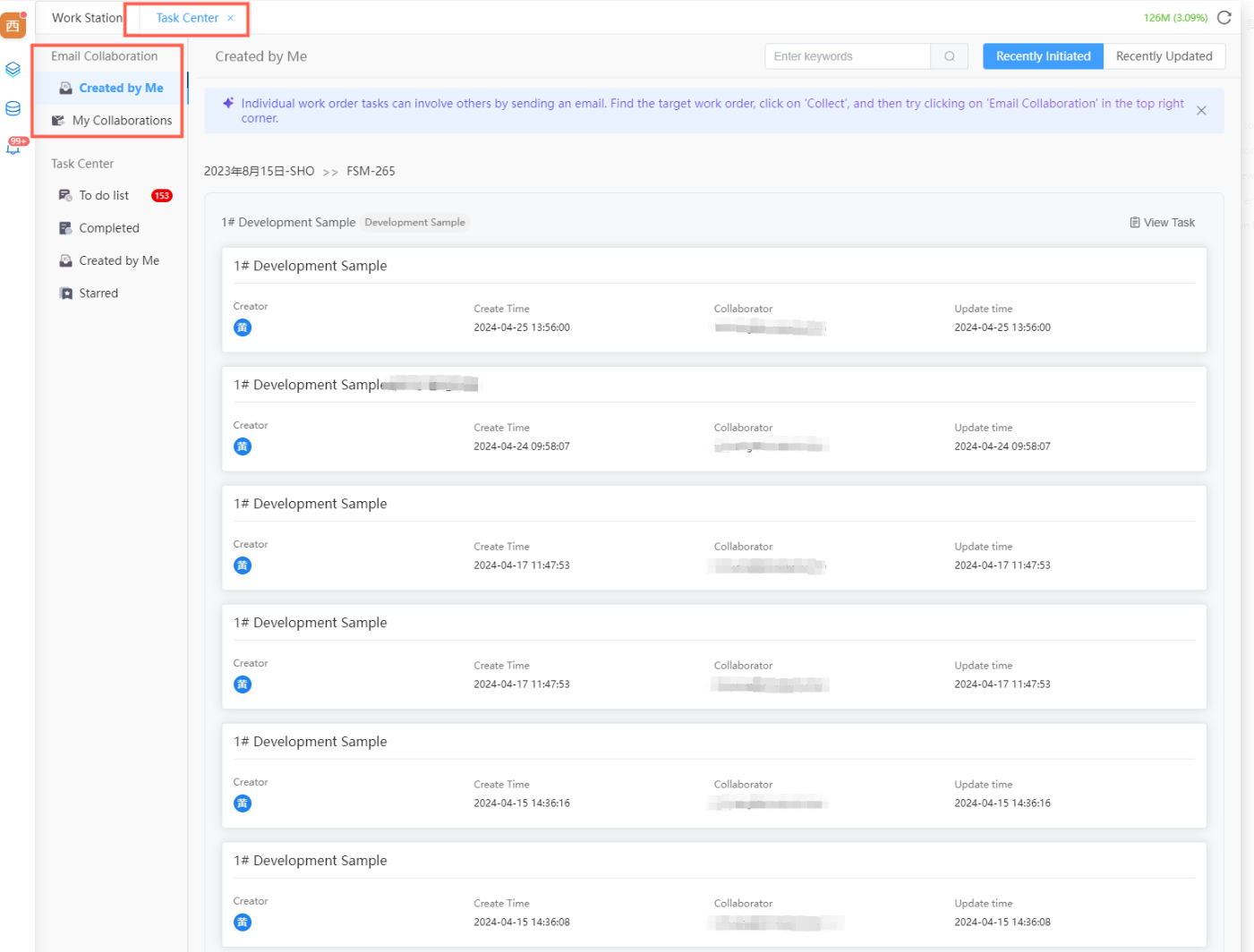Switch to Recently Updated sorting
This screenshot has height=952, width=1254.
[x=1164, y=56]
